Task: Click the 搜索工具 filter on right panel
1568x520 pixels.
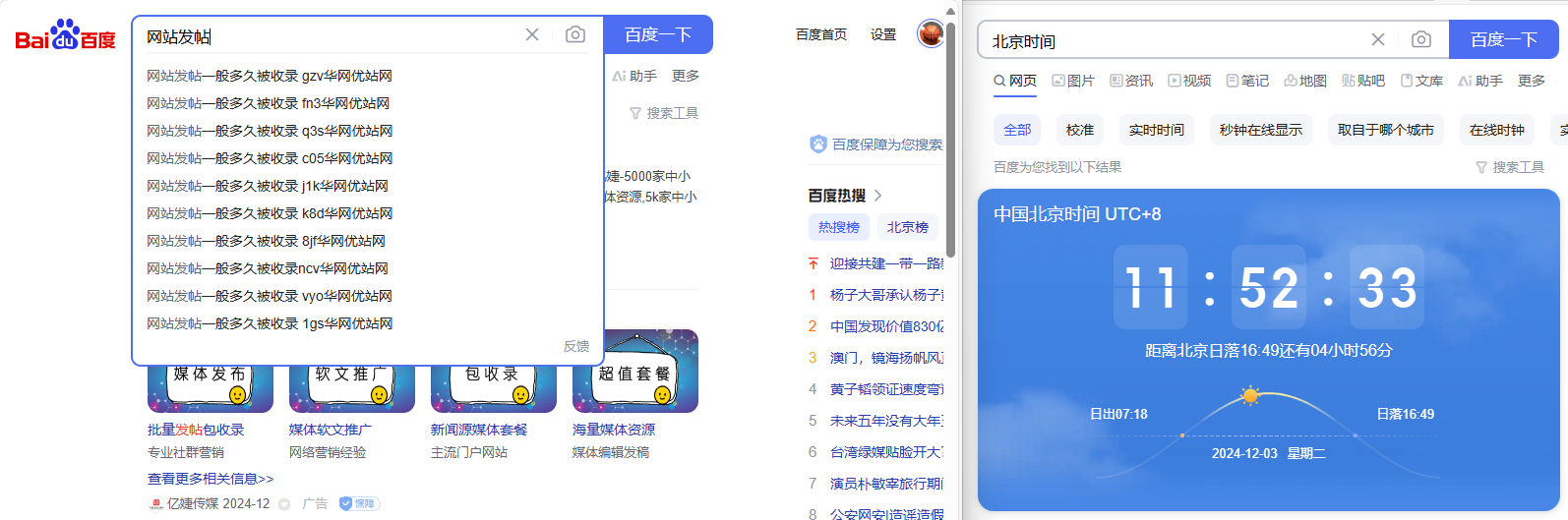Action: click(1510, 167)
